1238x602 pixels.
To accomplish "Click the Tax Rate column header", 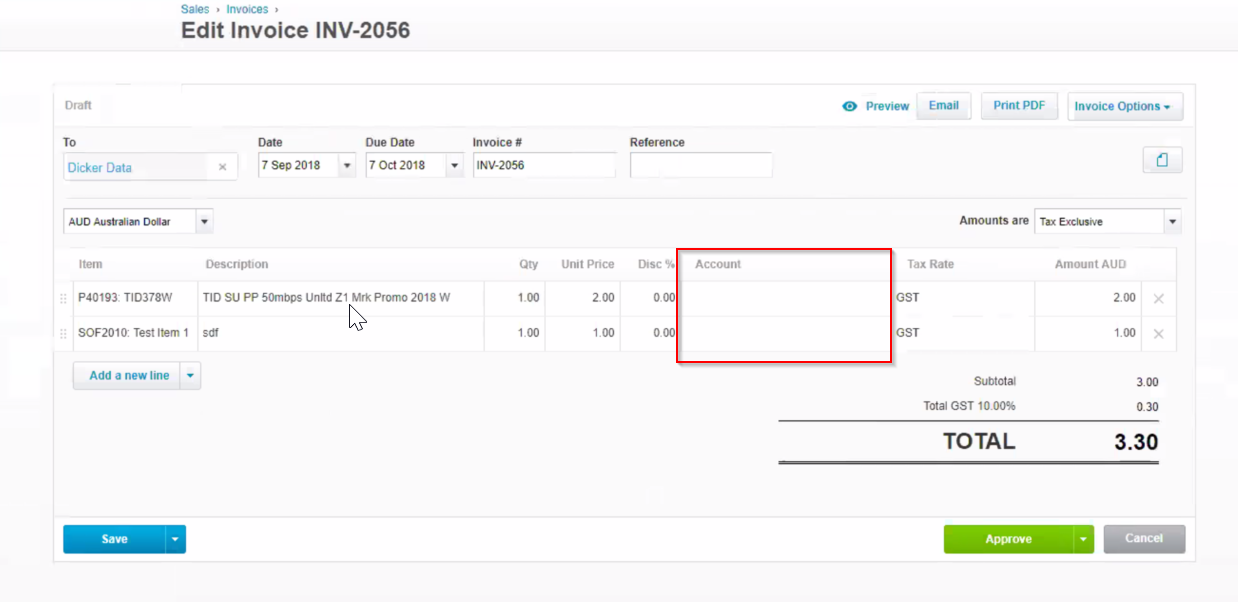I will (930, 264).
